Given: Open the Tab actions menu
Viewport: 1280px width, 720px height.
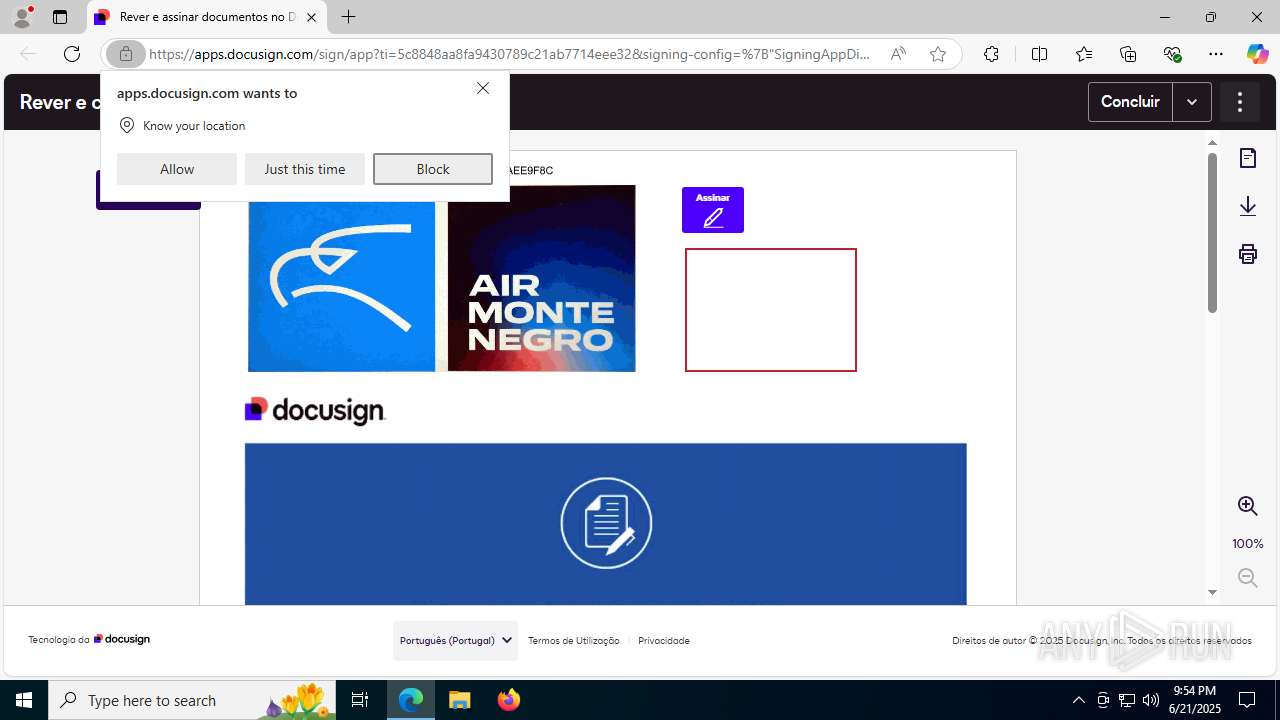Looking at the screenshot, I should point(60,17).
